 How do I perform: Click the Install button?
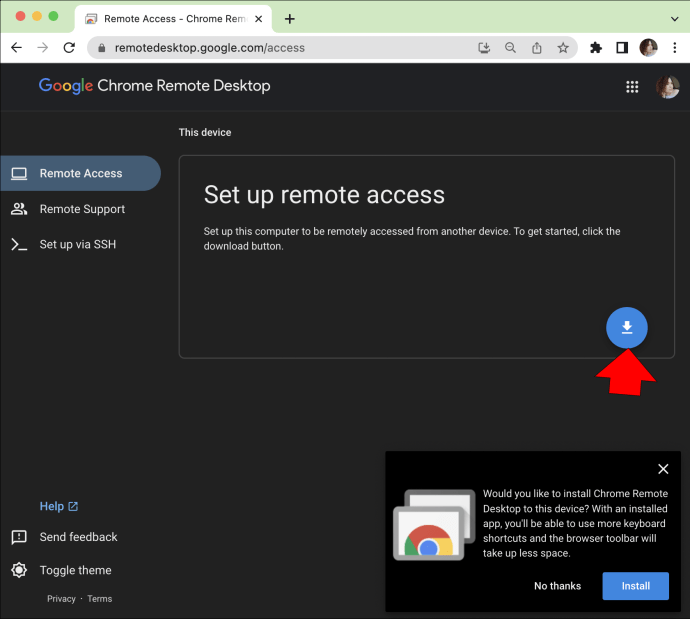coord(635,586)
